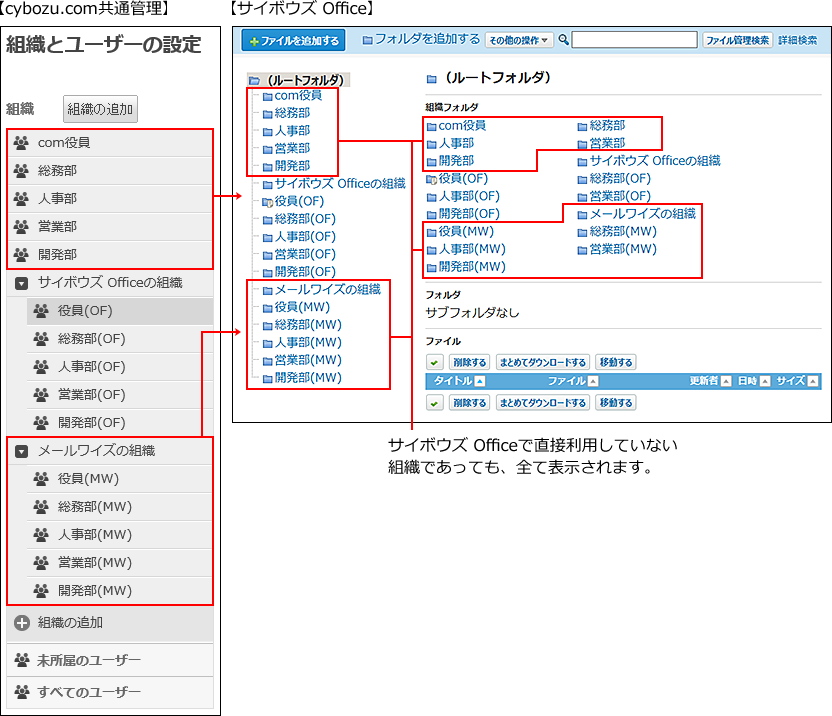This screenshot has height=716, width=832.
Task: Click the 役員(OF) folder icon in tree
Action: (267, 202)
